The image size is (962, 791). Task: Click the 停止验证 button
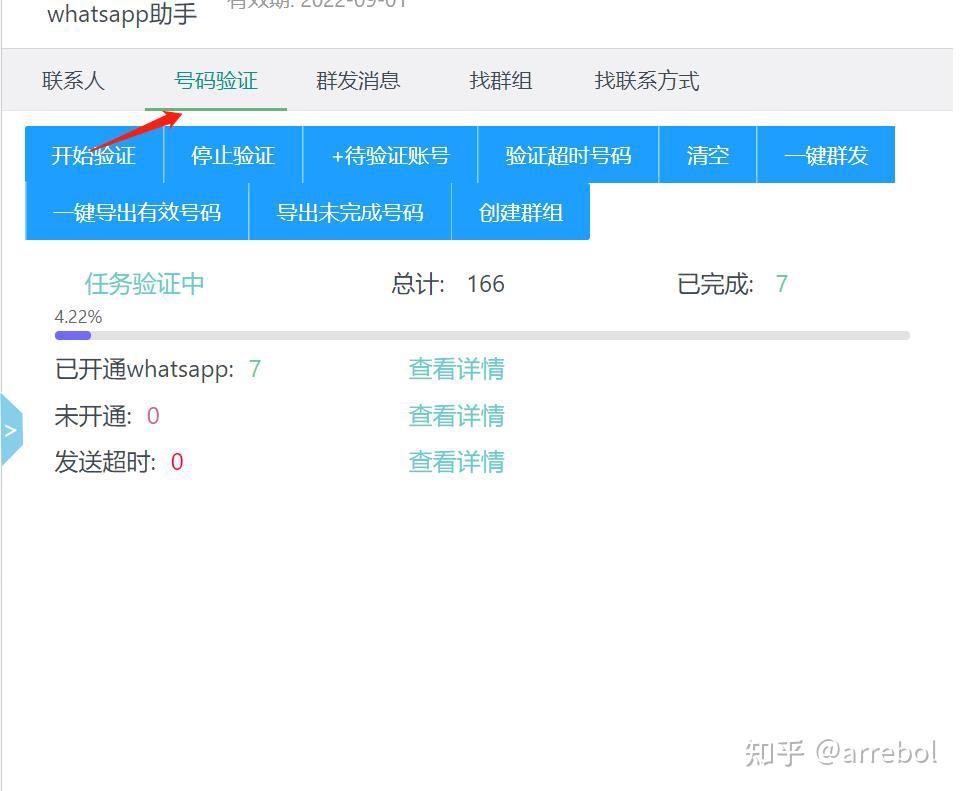233,155
